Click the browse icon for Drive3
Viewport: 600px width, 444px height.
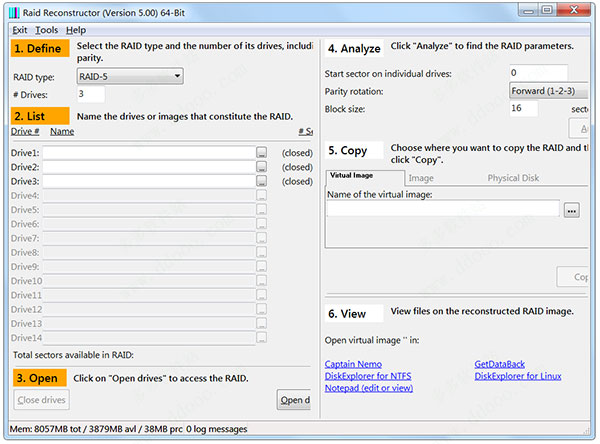coord(261,181)
